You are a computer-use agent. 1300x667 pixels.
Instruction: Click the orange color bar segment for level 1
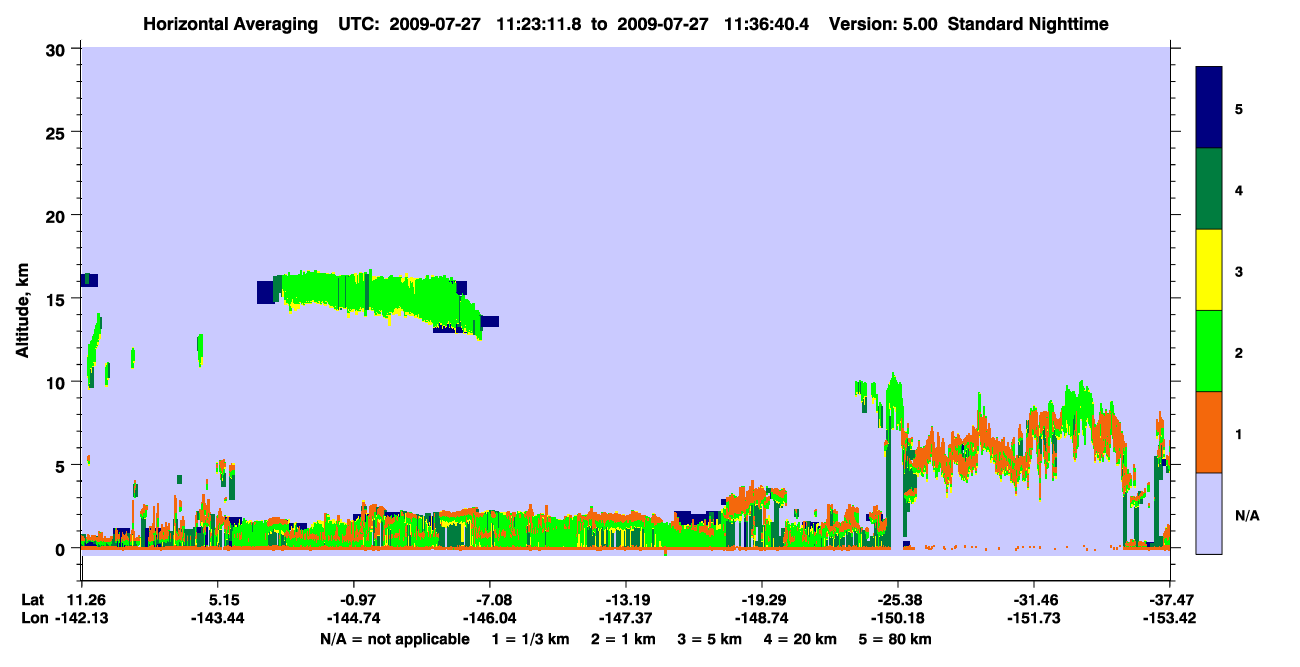[1209, 432]
